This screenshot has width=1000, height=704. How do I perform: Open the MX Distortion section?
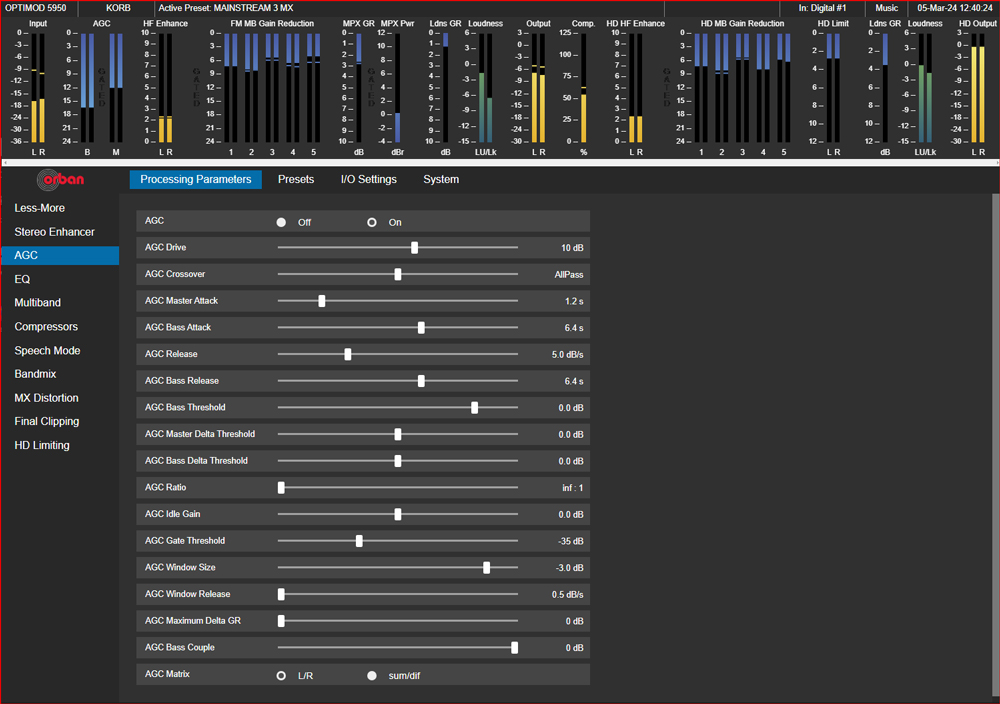click(x=47, y=398)
